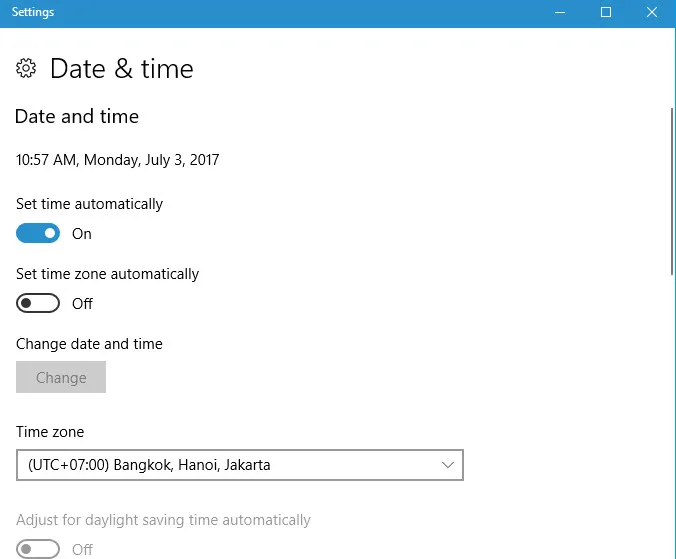676x559 pixels.
Task: Open the Time zone dropdown list
Action: click(x=240, y=465)
